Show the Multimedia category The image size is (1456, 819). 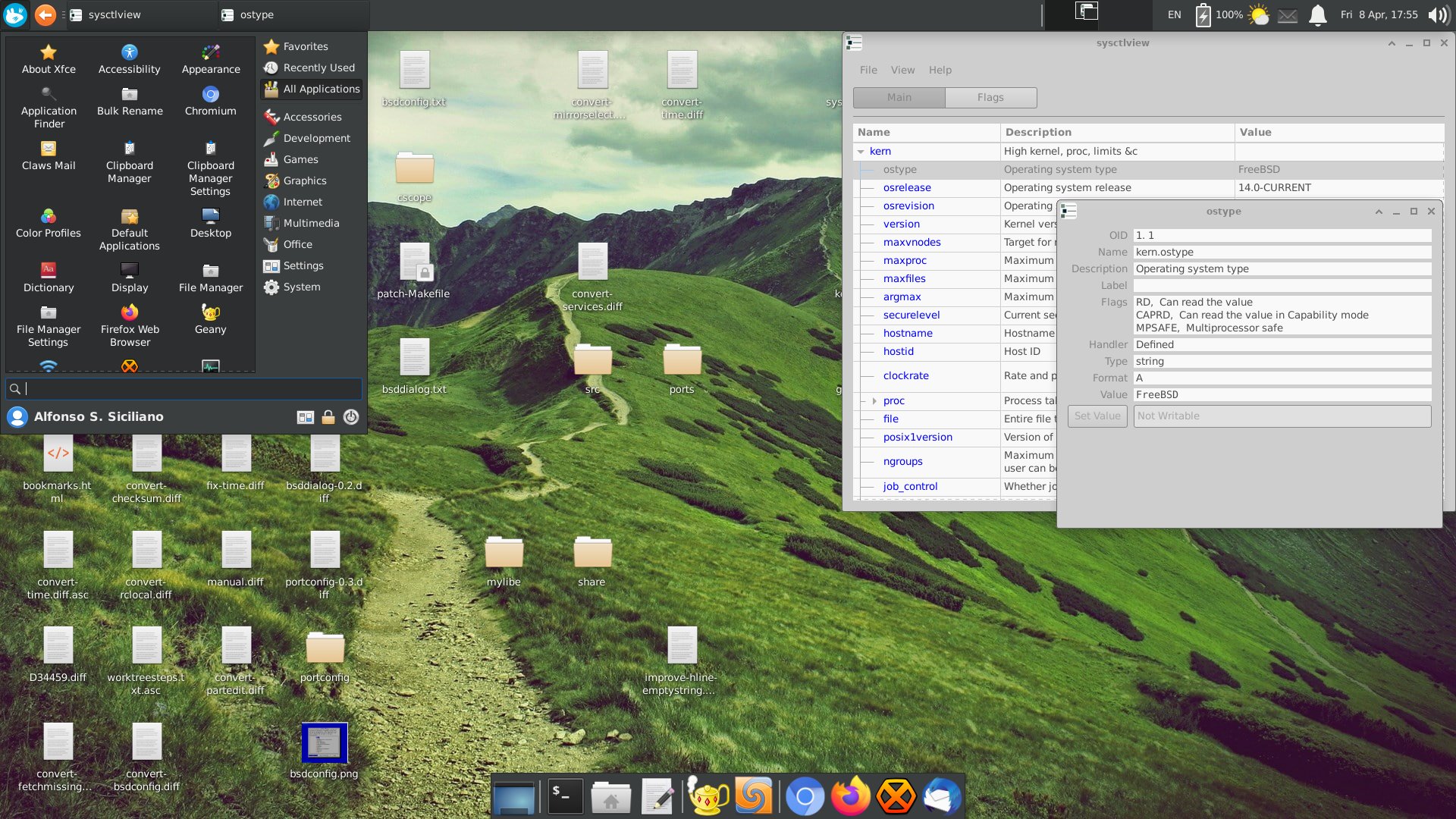(312, 223)
